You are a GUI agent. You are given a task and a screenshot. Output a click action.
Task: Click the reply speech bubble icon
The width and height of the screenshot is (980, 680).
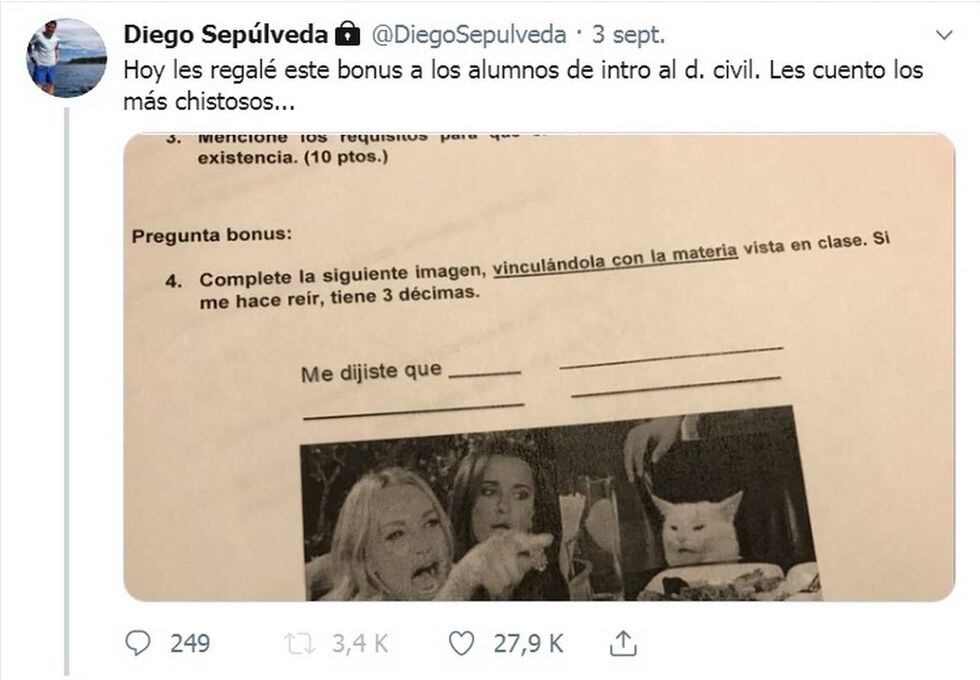coord(138,643)
